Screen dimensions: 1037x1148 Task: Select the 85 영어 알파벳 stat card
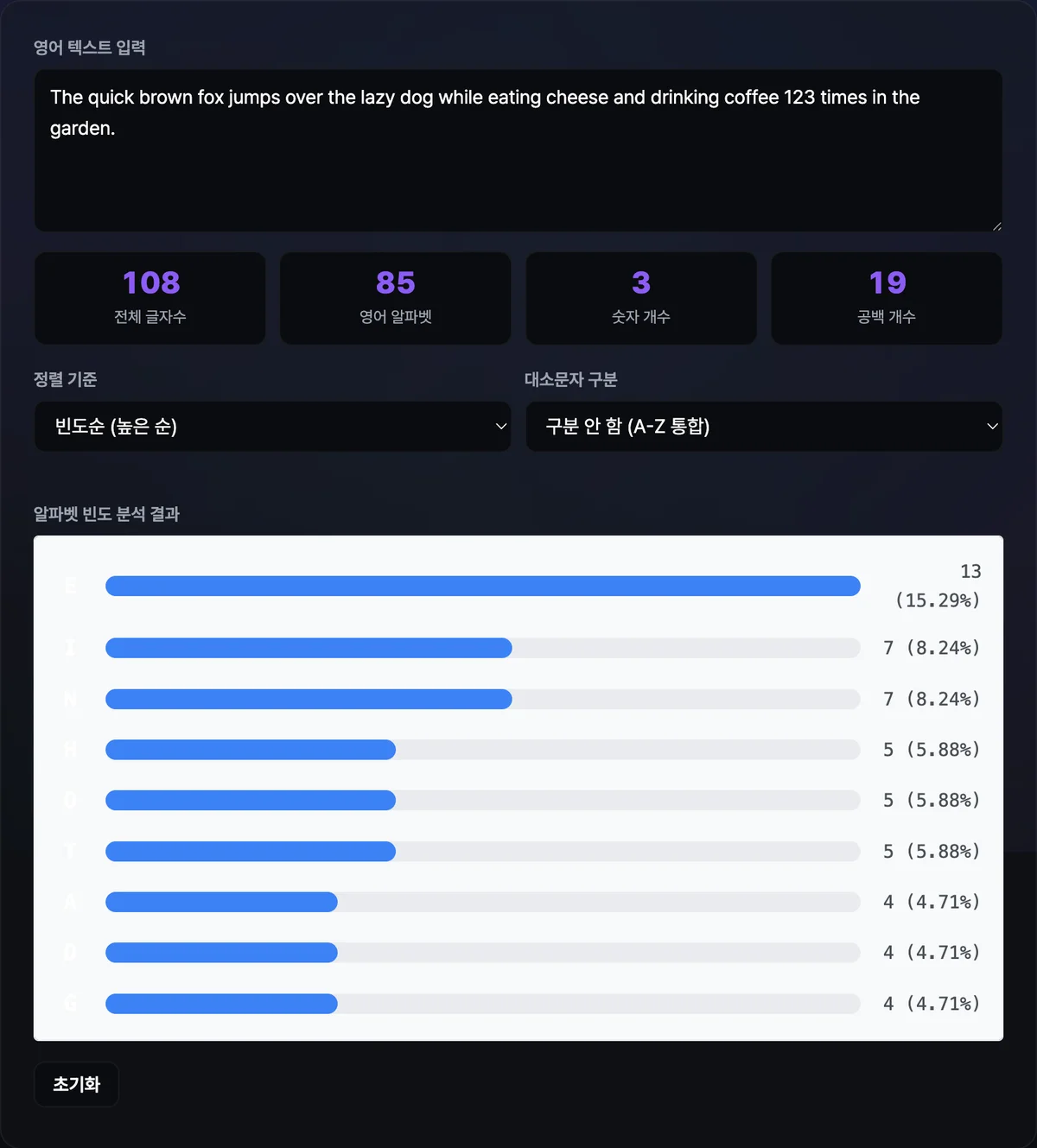395,298
